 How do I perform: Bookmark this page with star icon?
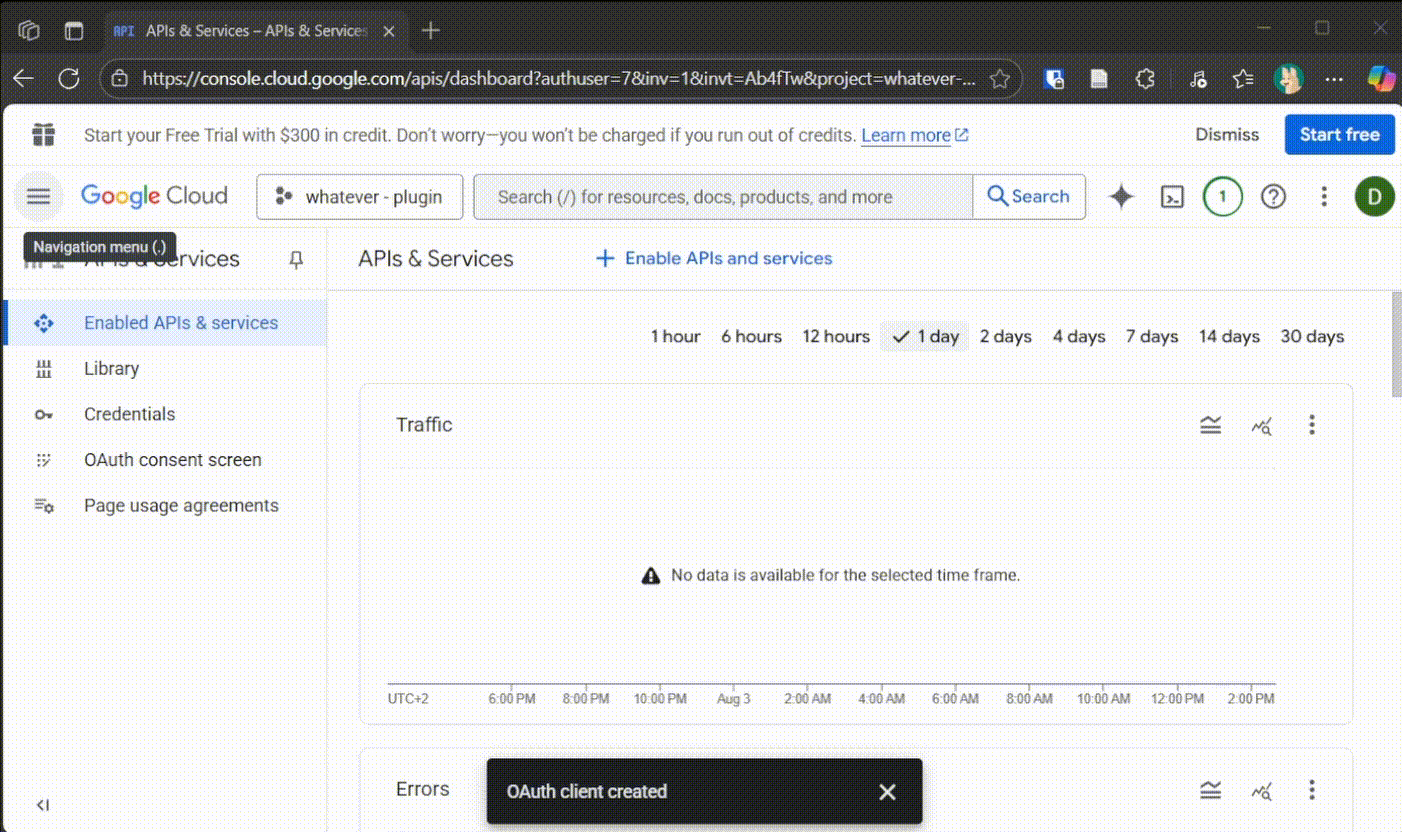point(999,79)
